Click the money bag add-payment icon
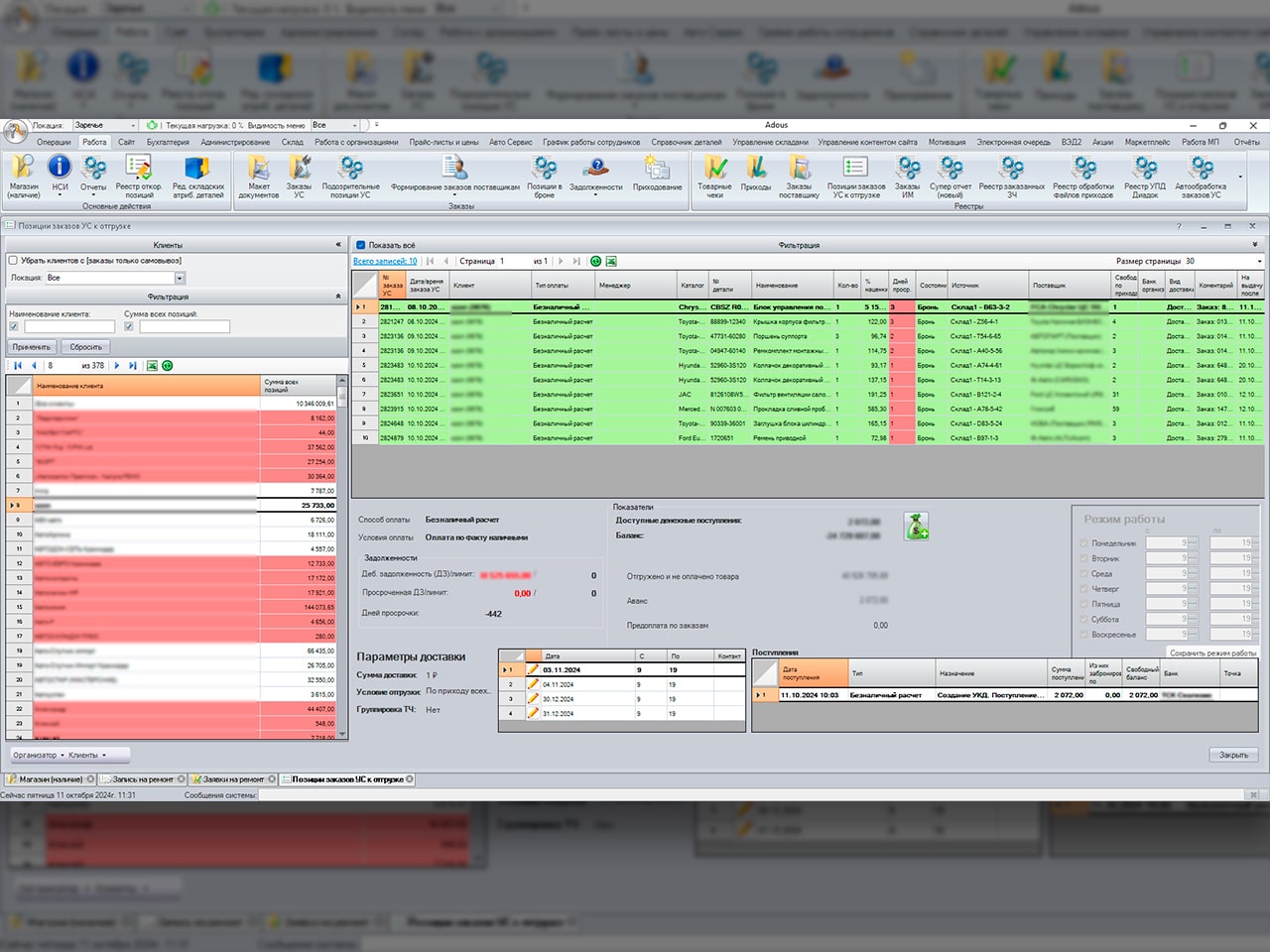The image size is (1270, 952). (x=916, y=527)
